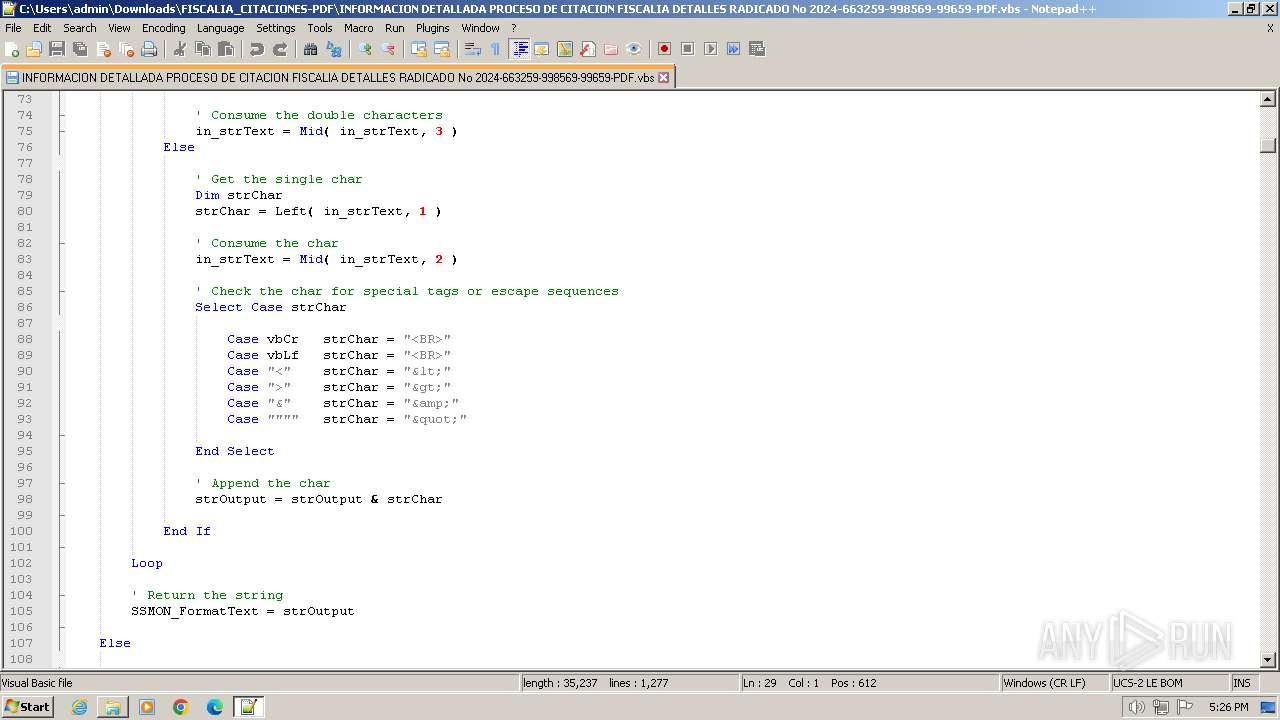Toggle synchronized vertical scrolling
1280x720 pixels.
click(x=419, y=49)
